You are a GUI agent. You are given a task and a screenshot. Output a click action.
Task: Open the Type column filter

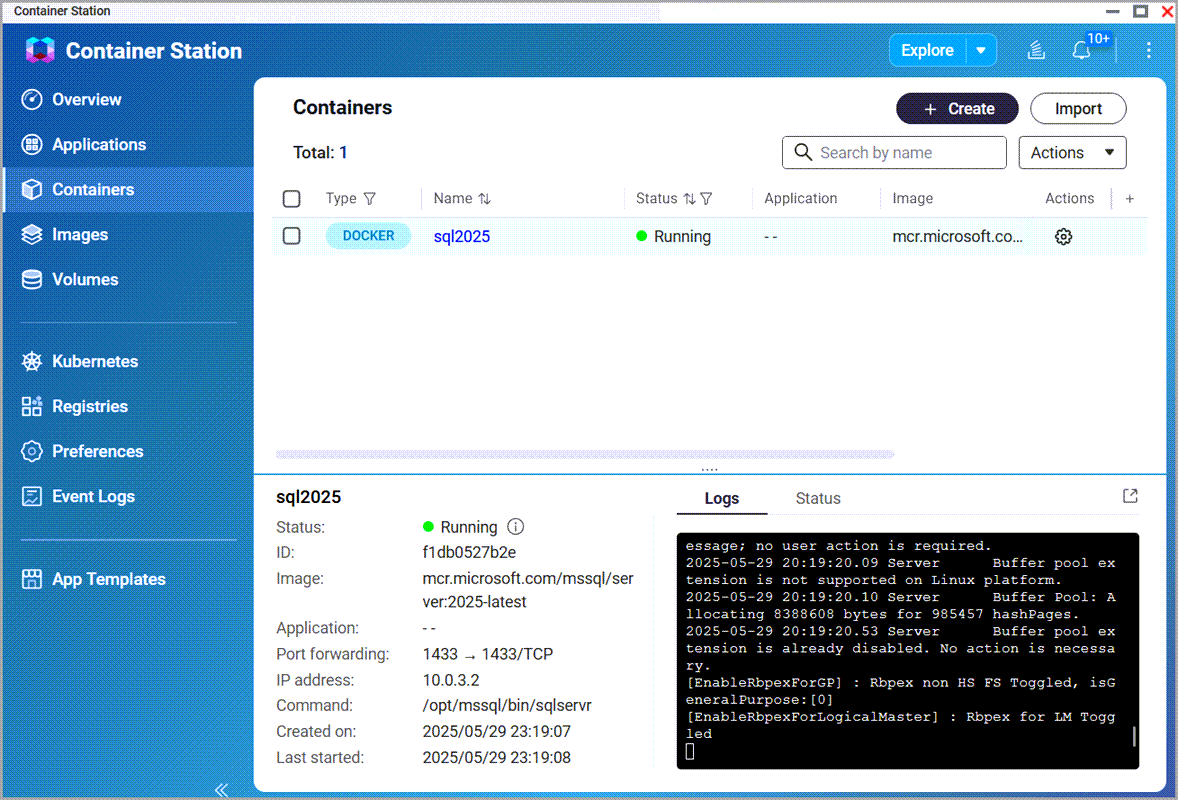[370, 198]
